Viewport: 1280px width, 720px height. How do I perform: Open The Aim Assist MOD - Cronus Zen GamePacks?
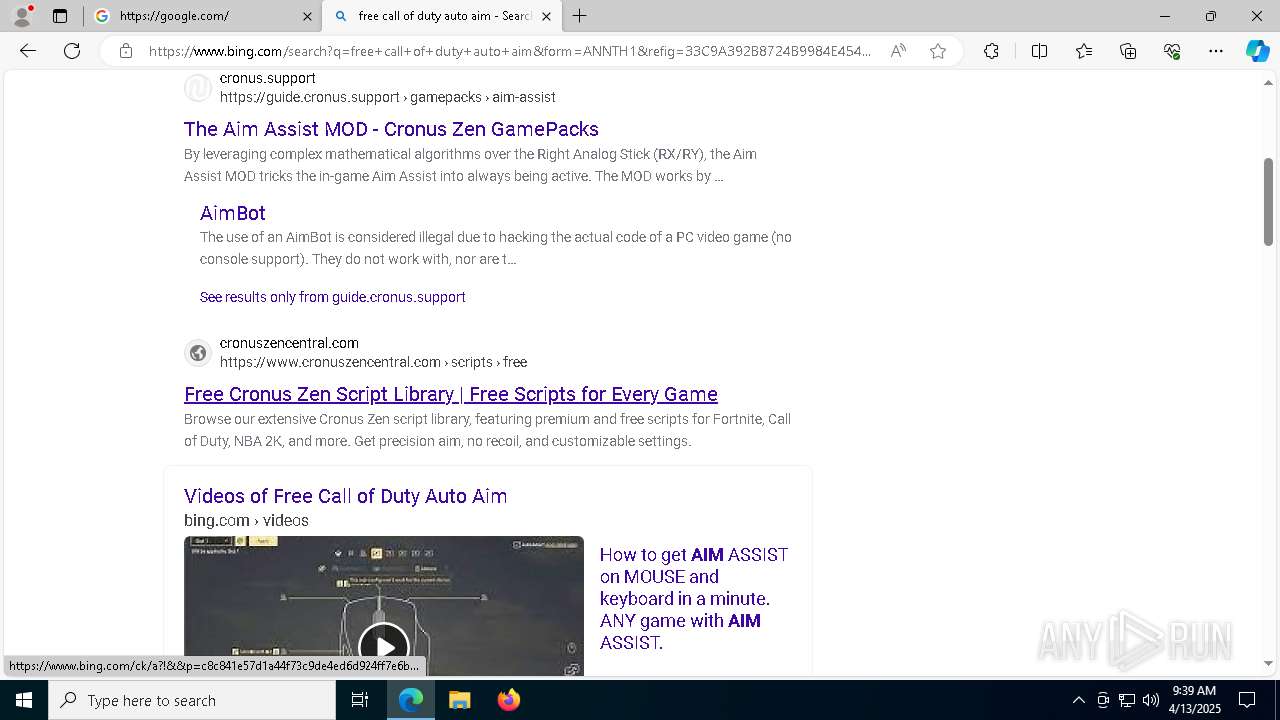click(x=391, y=129)
